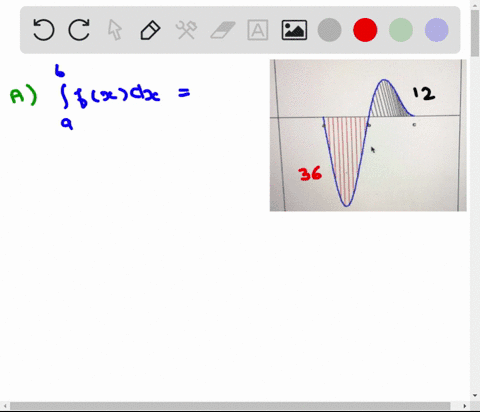Click the inserted graph image

pos(368,135)
